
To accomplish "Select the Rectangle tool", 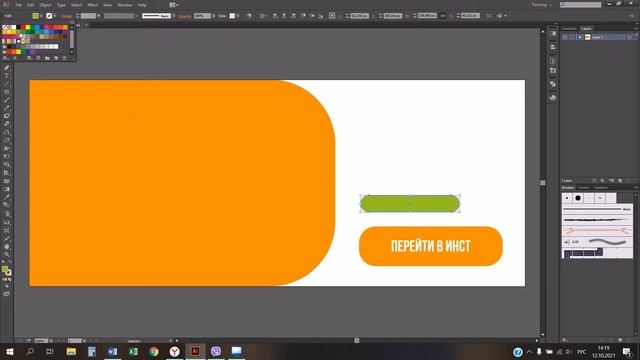I will click(7, 92).
